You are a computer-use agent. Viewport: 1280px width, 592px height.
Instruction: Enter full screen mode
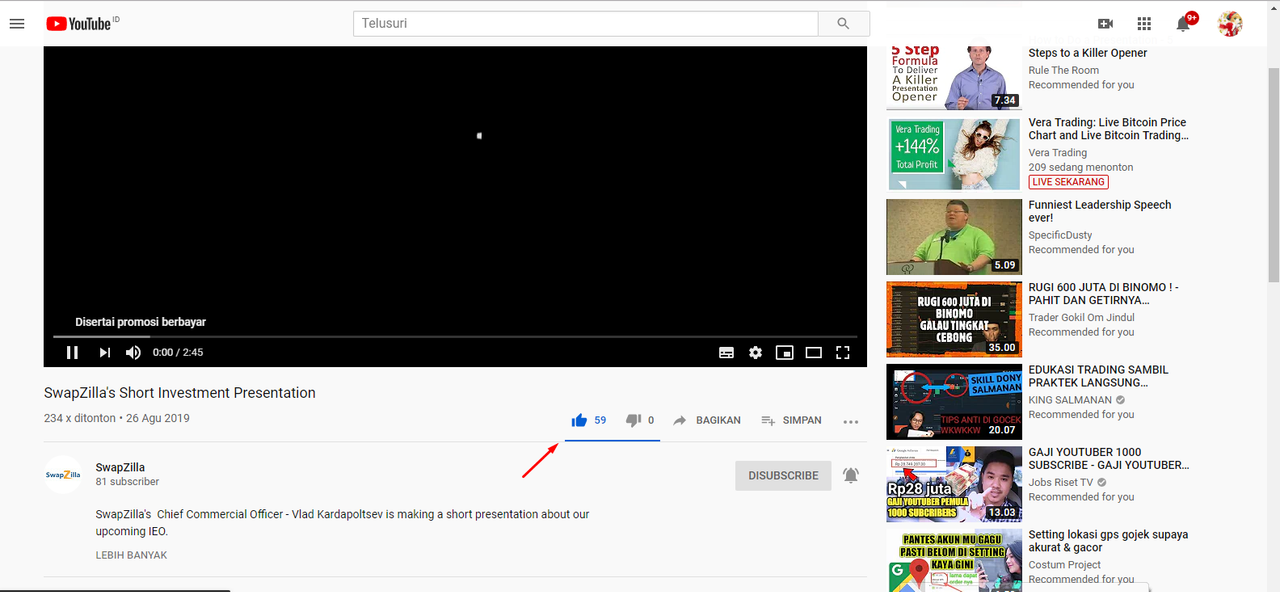click(843, 352)
